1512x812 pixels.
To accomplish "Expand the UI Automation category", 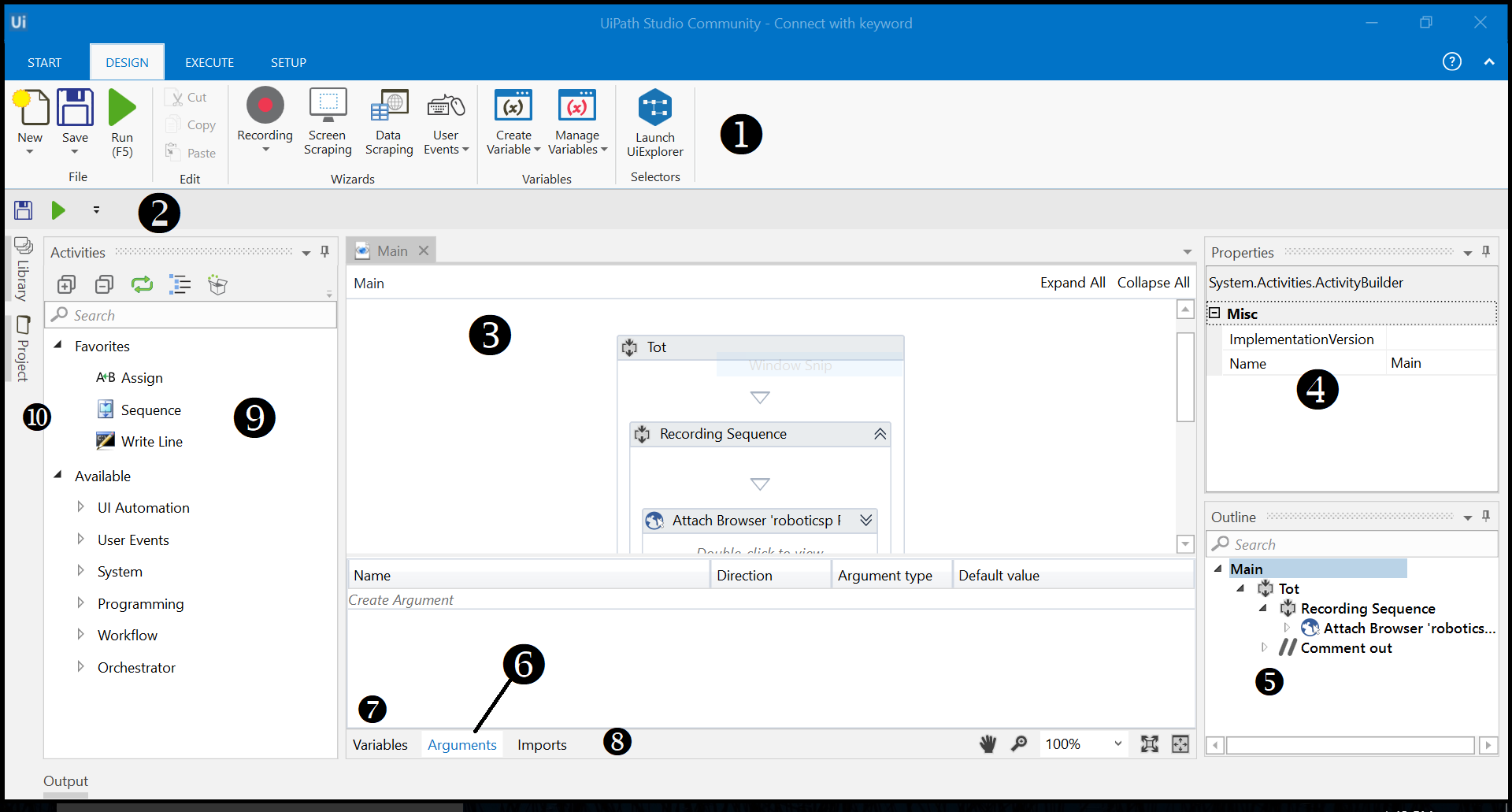I will (x=80, y=507).
